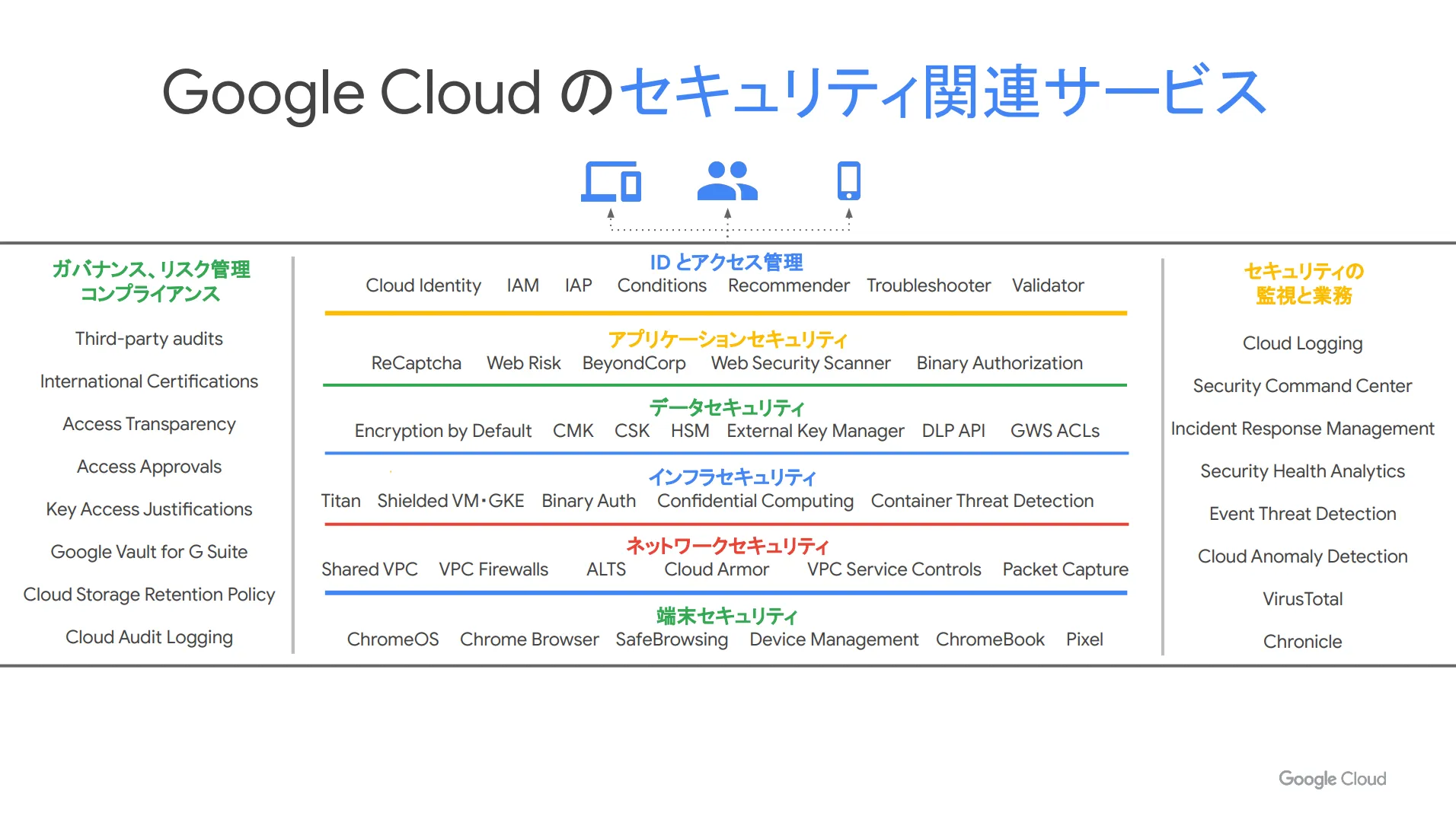Screen dimensions: 1456x813
Task: Click the "ALTS" label
Action: pyautogui.click(x=606, y=569)
